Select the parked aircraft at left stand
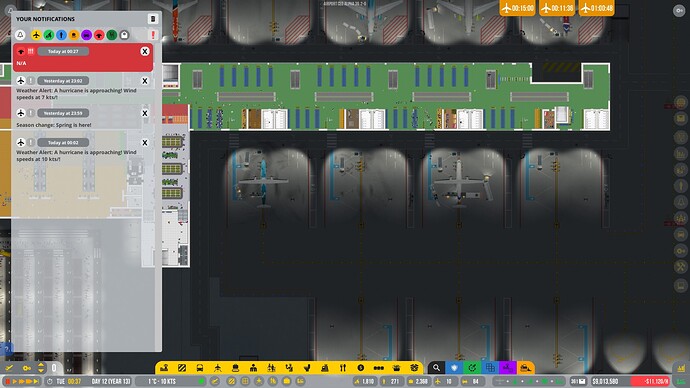The image size is (690, 388). click(263, 181)
